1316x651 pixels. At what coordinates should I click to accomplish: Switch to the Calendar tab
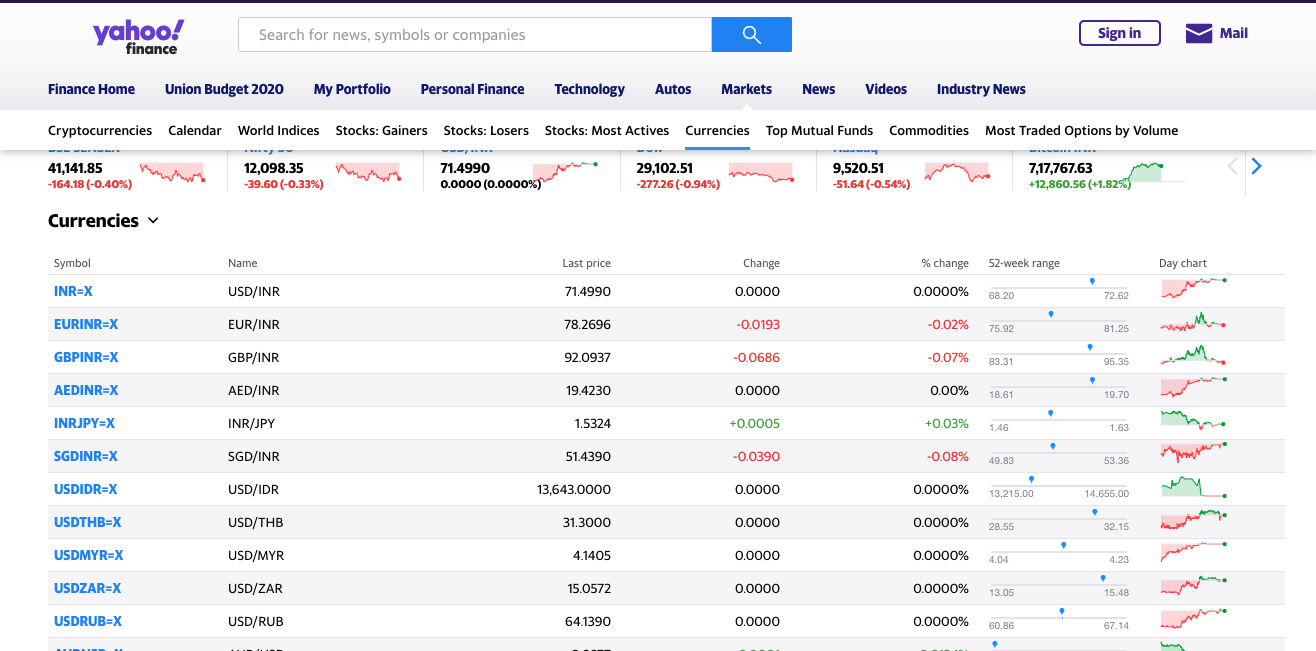pos(195,130)
